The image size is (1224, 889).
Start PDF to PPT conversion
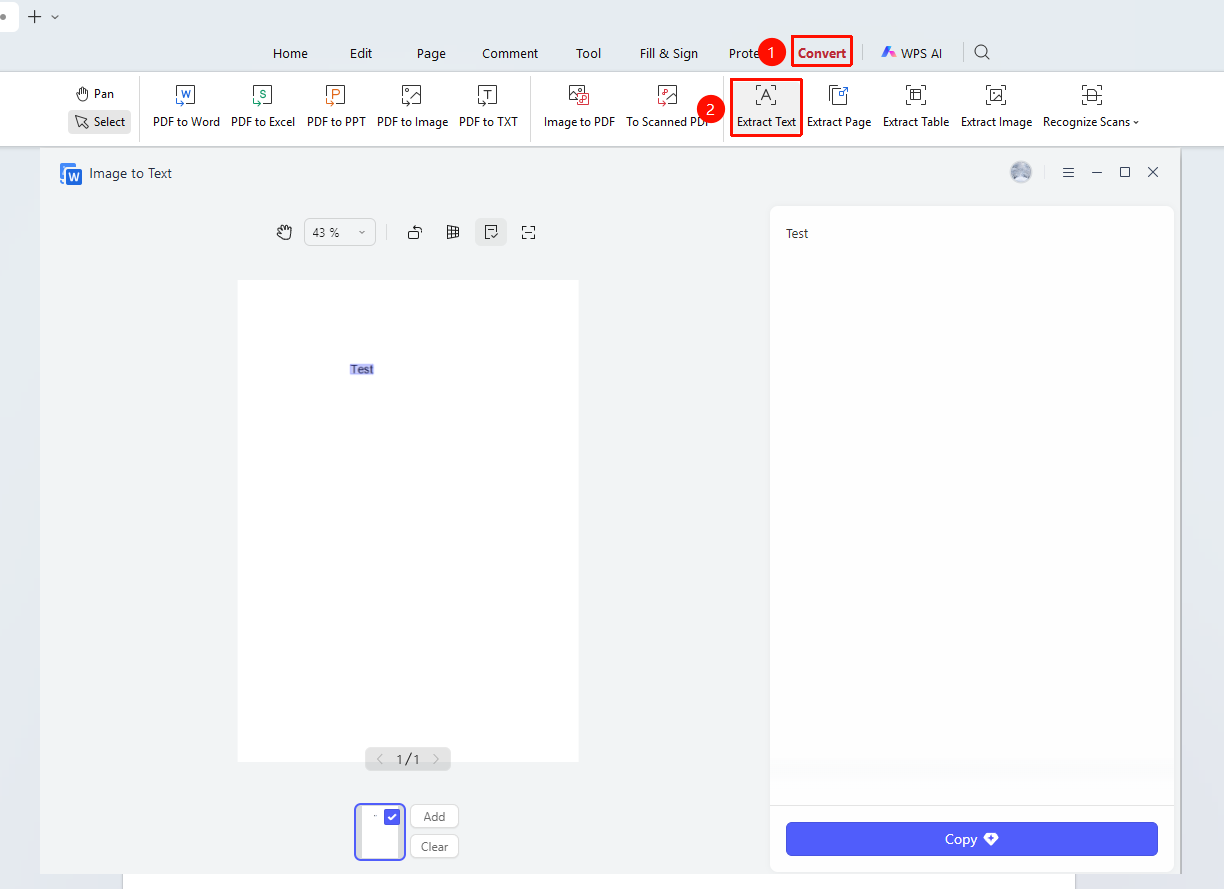[336, 107]
